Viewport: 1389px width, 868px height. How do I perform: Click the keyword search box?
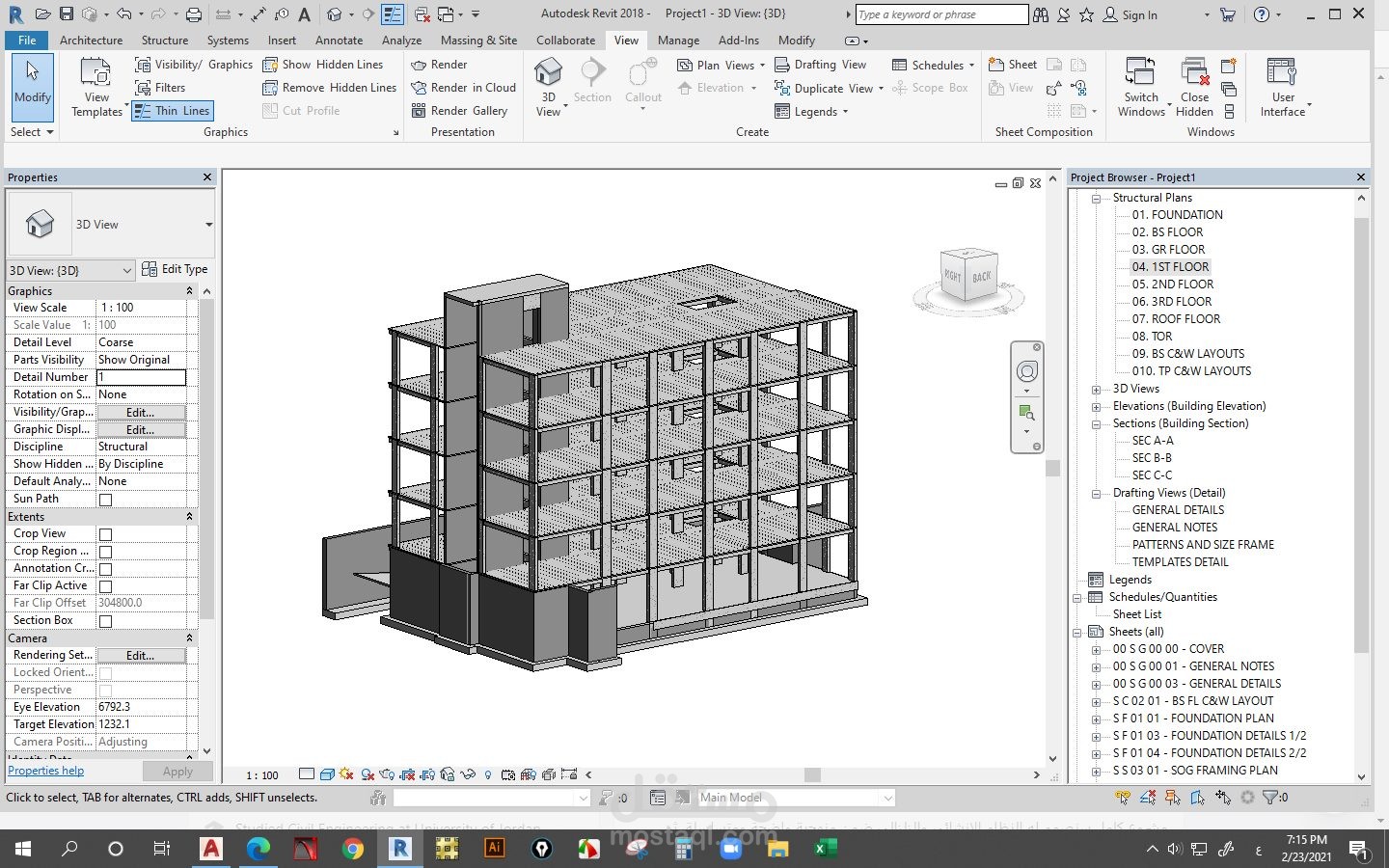tap(941, 14)
